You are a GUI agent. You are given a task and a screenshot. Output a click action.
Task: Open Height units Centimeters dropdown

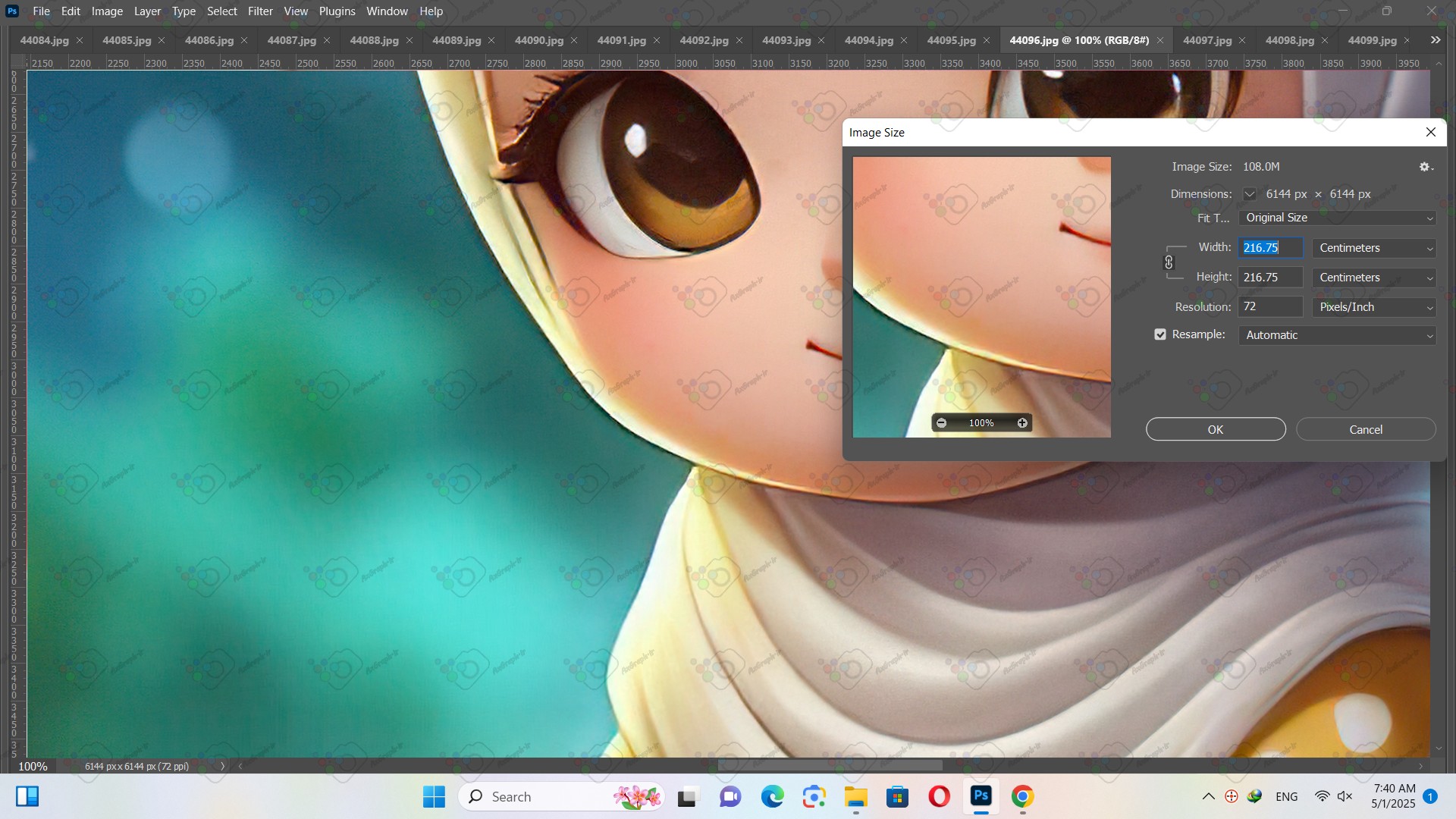point(1374,278)
